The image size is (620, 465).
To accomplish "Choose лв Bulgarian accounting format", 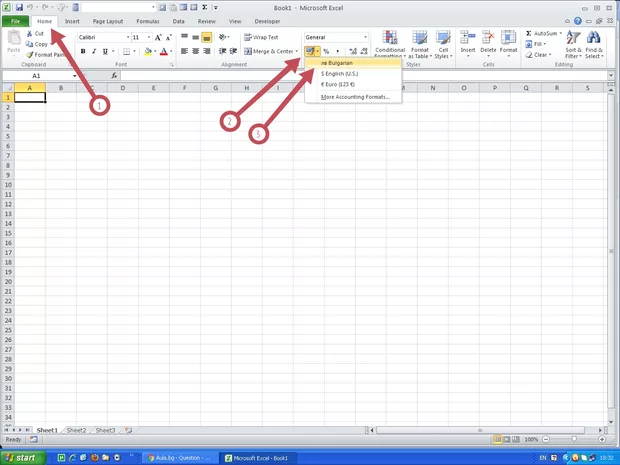I will point(353,63).
